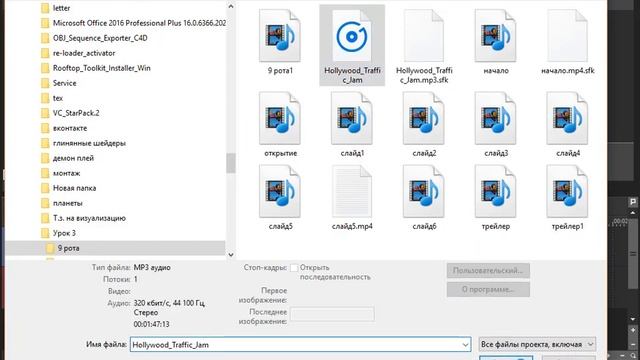This screenshot has width=640, height=360.
Task: Click the 320 кбит/с, 44 100 Гц text
Action: 169,303
